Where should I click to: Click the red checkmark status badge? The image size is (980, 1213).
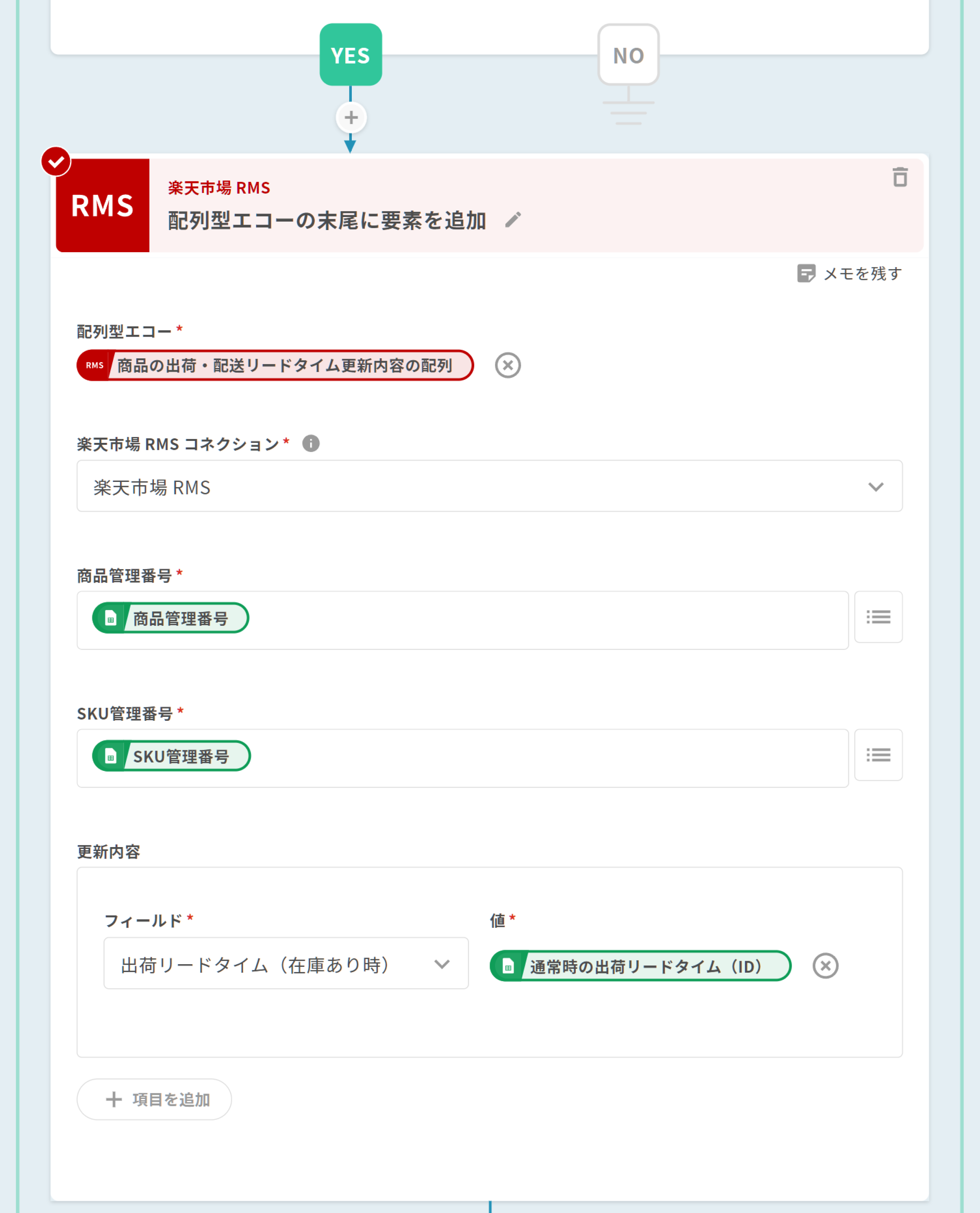56,162
